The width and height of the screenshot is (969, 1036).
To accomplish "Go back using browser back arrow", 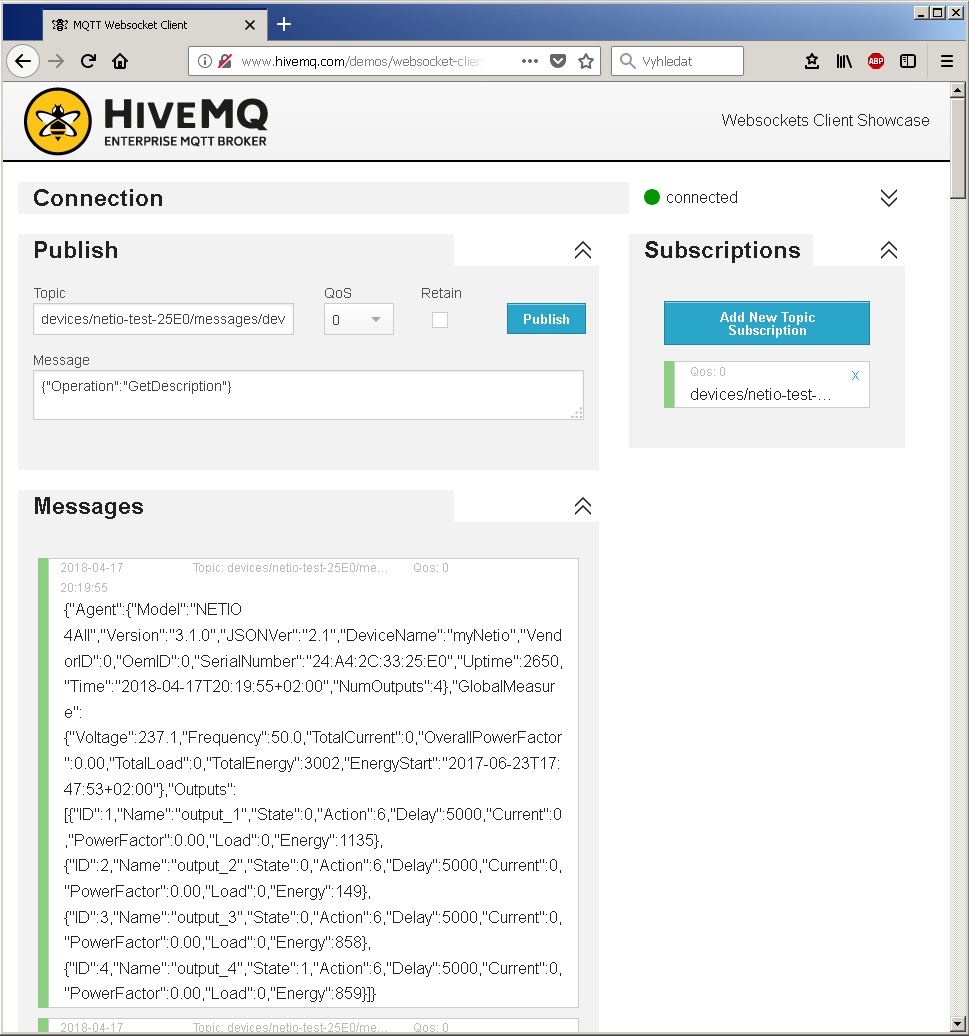I will coord(23,61).
